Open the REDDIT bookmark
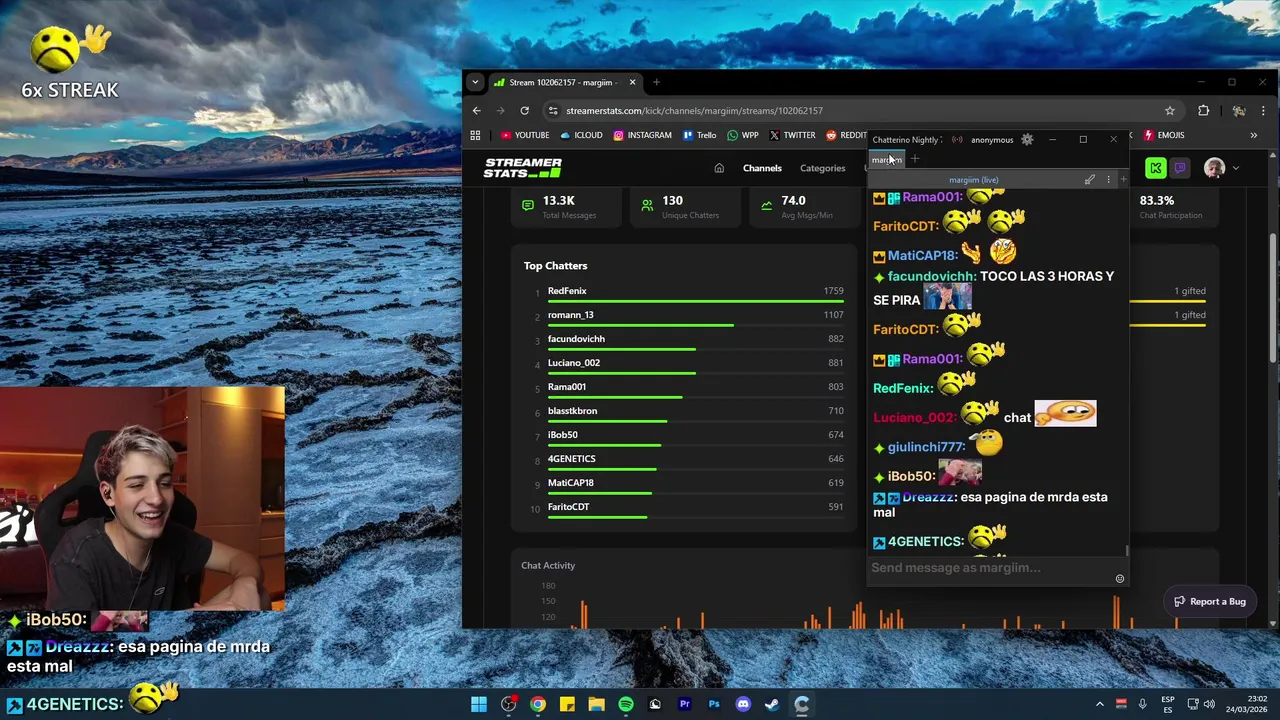The image size is (1280, 720). pyautogui.click(x=847, y=135)
